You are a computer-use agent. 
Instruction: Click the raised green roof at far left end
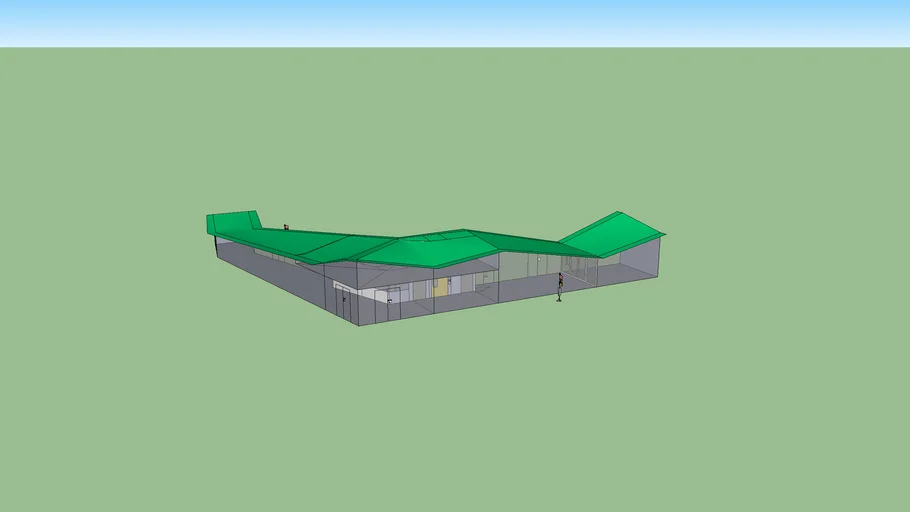[x=231, y=223]
